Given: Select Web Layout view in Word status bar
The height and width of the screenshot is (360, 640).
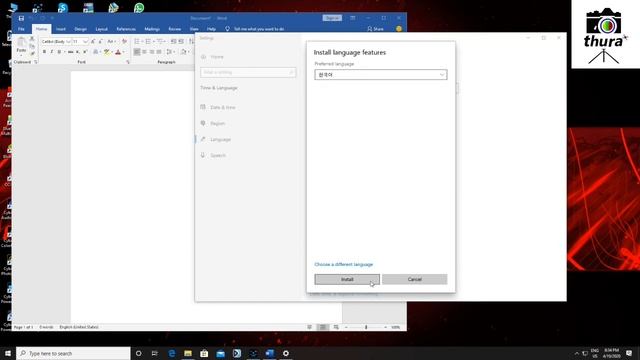Looking at the screenshot, I should click(x=336, y=327).
